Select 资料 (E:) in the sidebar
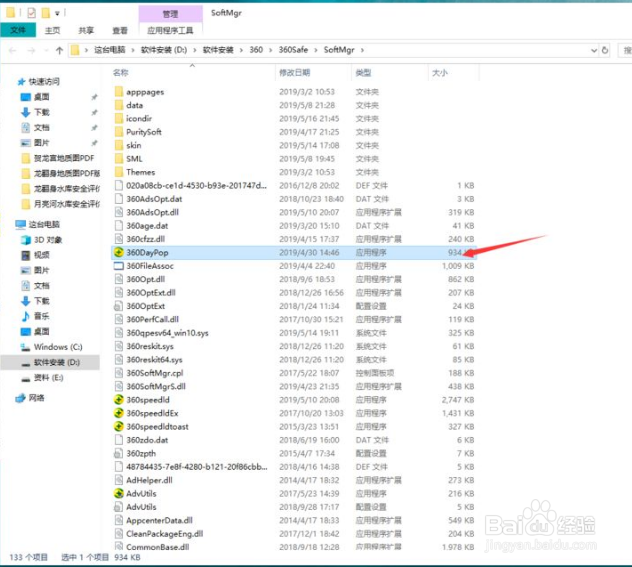632x567 pixels. coord(50,378)
